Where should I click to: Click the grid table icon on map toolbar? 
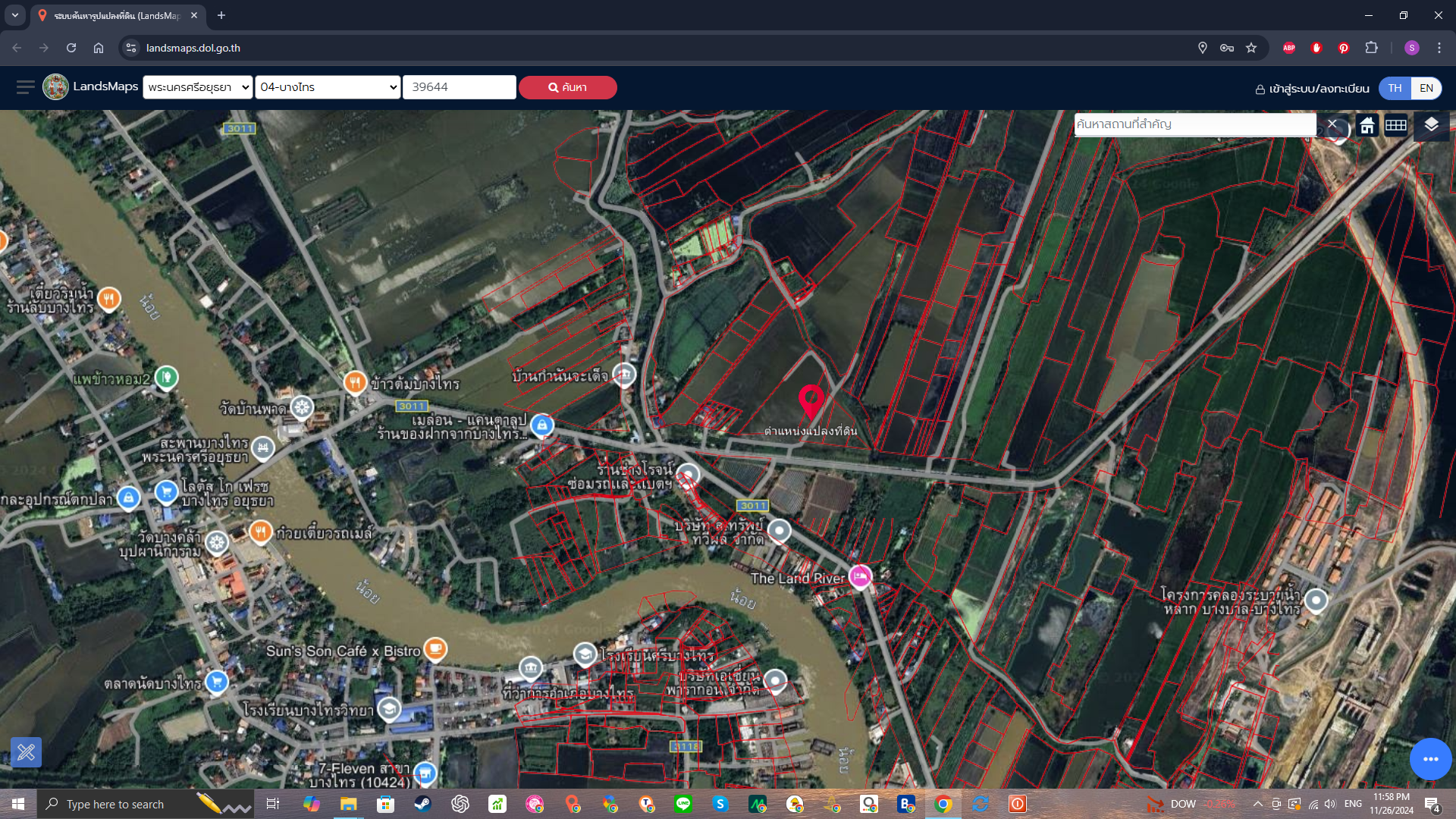1396,125
